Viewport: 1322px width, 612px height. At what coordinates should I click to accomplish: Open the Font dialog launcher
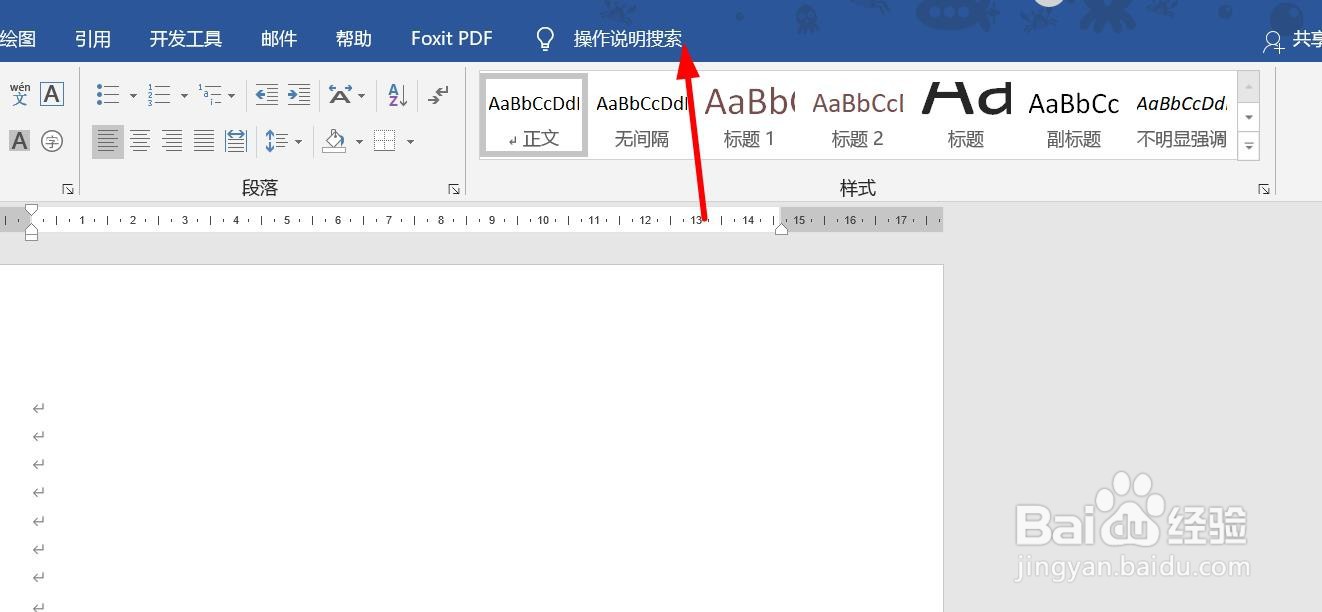[x=68, y=189]
